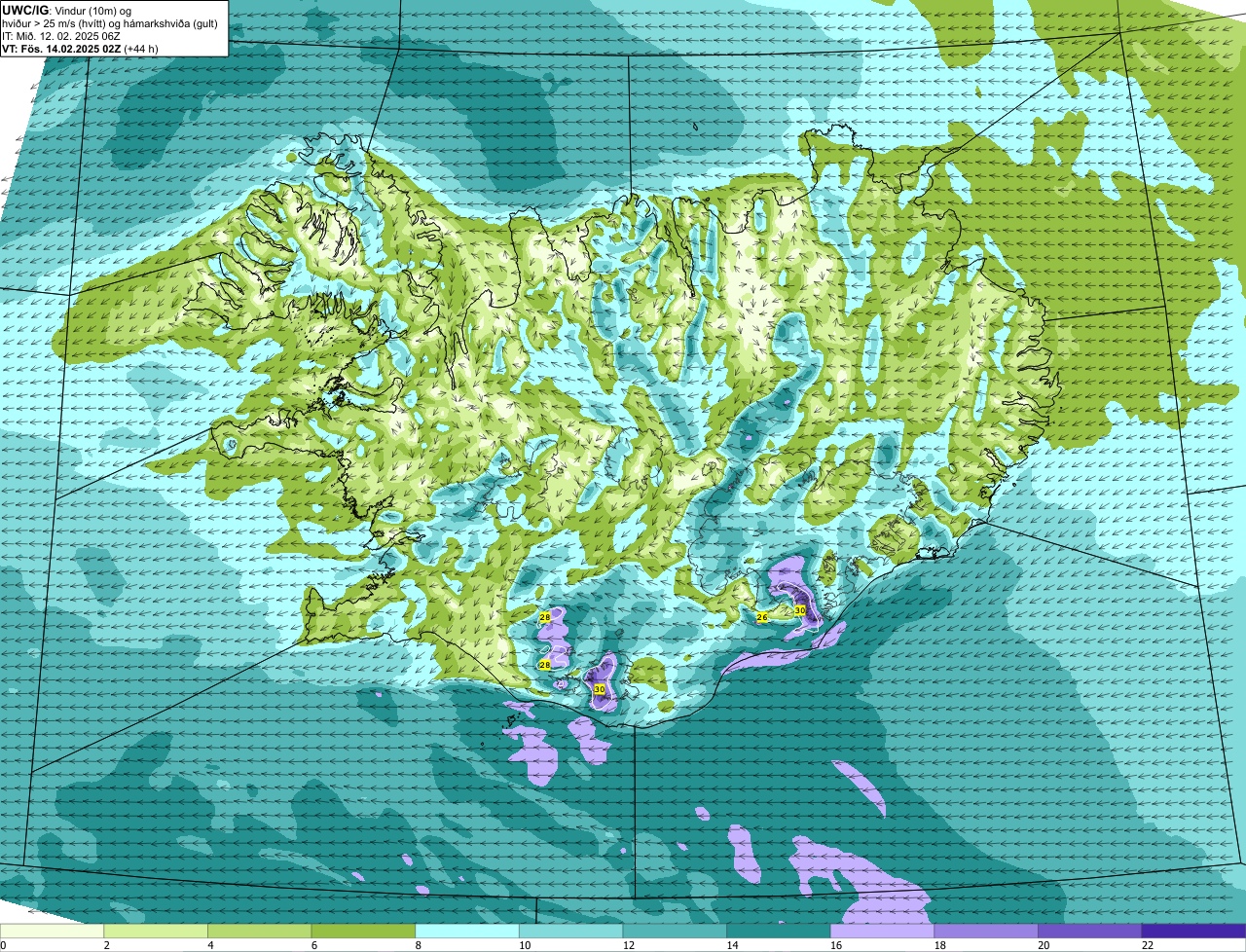Click the 'IT: Mið. 12. 02. 2025 06Z' line

pos(61,35)
